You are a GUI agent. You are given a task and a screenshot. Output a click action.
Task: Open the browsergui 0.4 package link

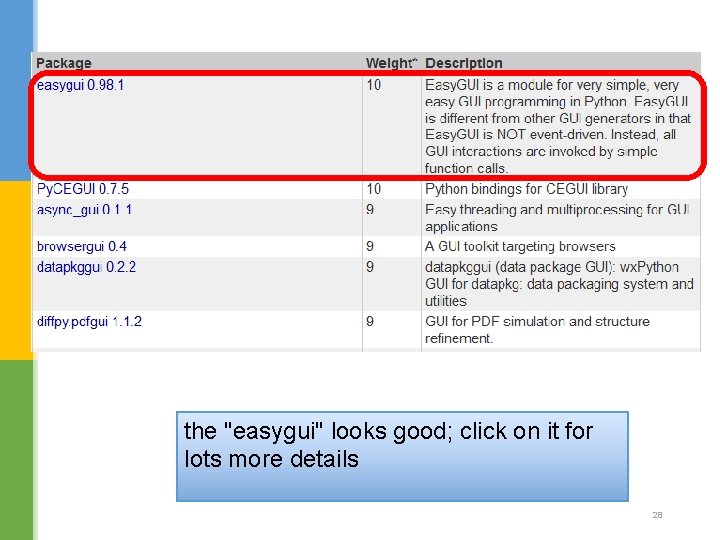pos(82,247)
